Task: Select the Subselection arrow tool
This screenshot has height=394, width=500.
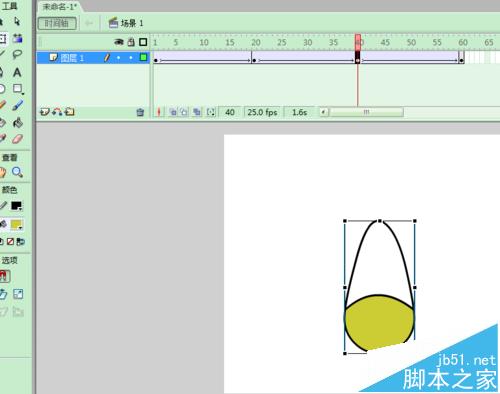Action: (x=17, y=22)
